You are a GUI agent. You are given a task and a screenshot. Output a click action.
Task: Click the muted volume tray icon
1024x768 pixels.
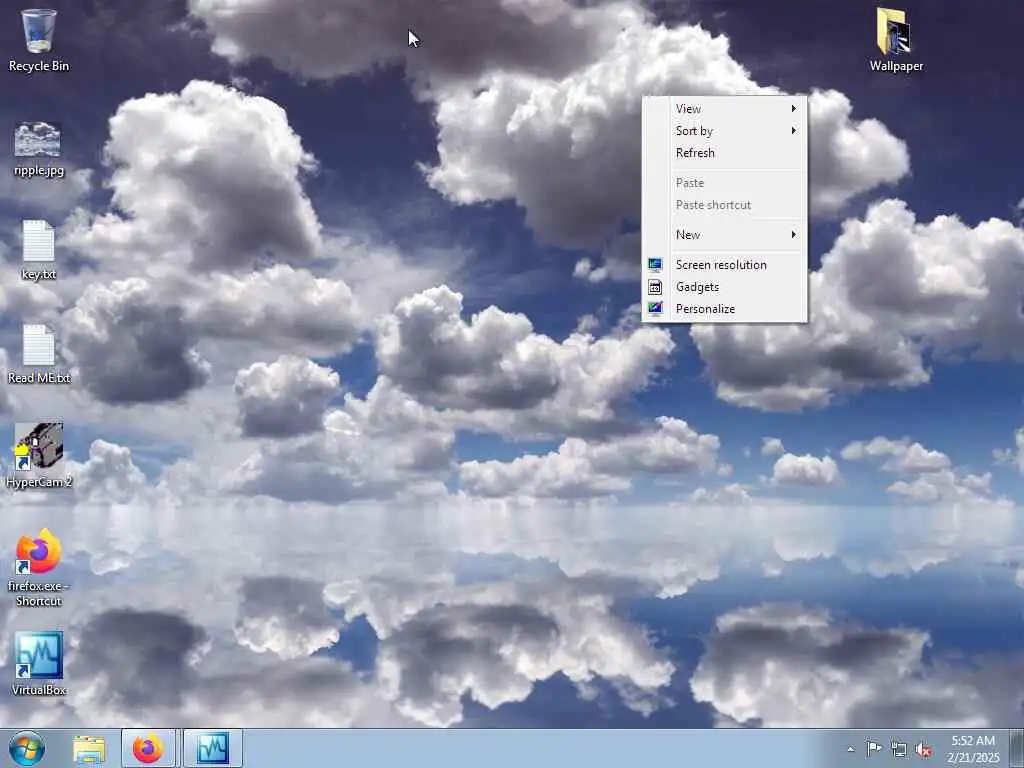(923, 749)
